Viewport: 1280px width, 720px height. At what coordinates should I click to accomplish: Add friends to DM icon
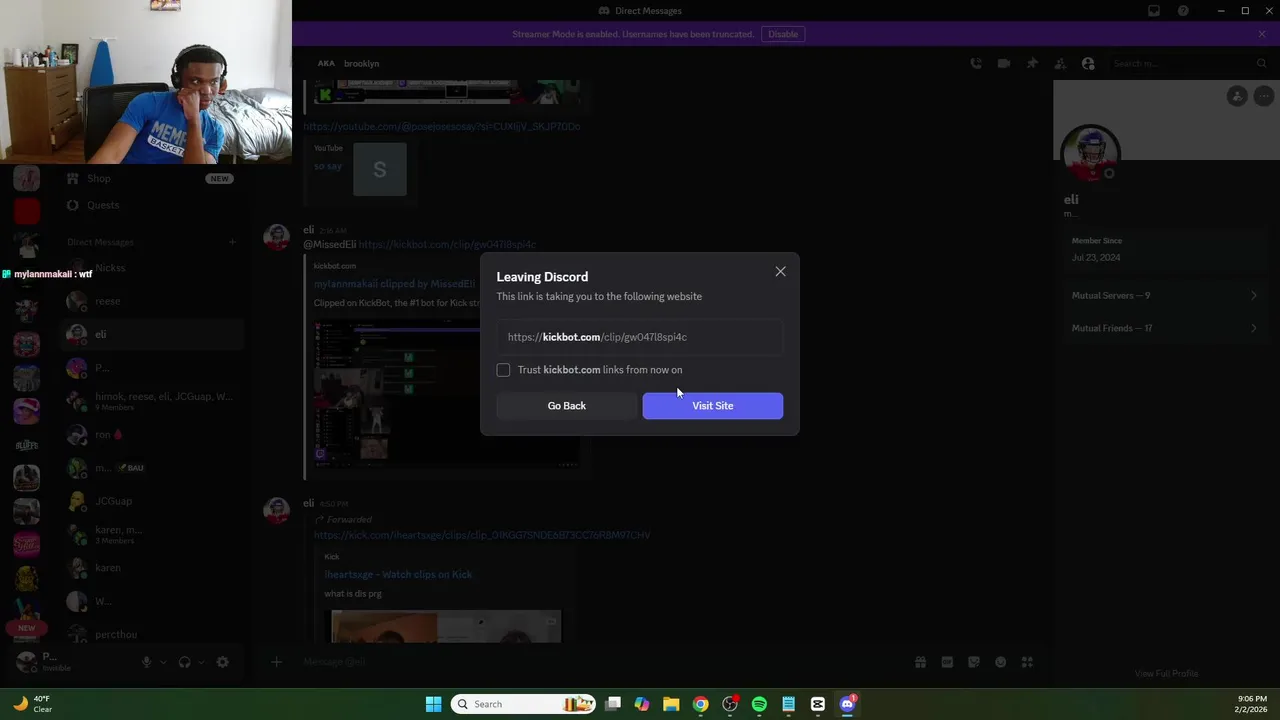(x=1060, y=63)
